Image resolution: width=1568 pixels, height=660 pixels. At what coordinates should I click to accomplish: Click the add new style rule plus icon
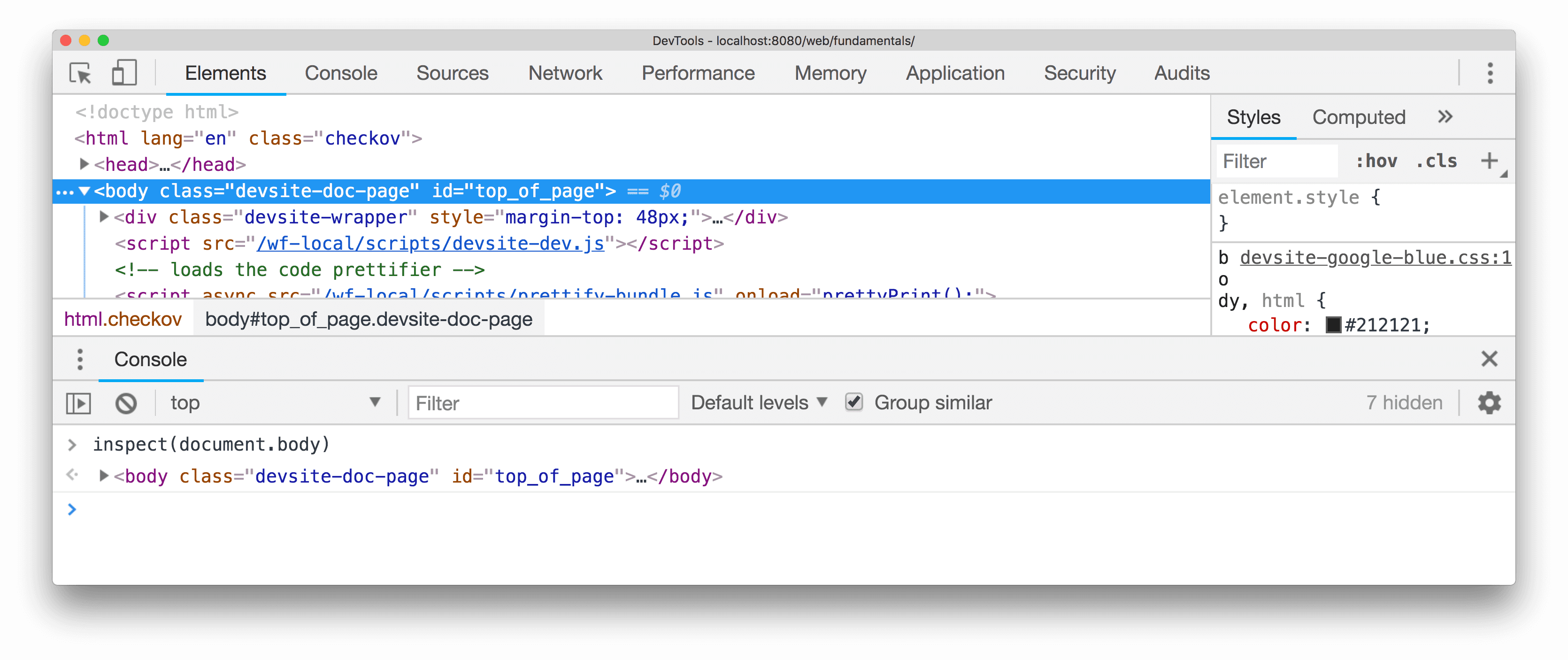pyautogui.click(x=1491, y=160)
